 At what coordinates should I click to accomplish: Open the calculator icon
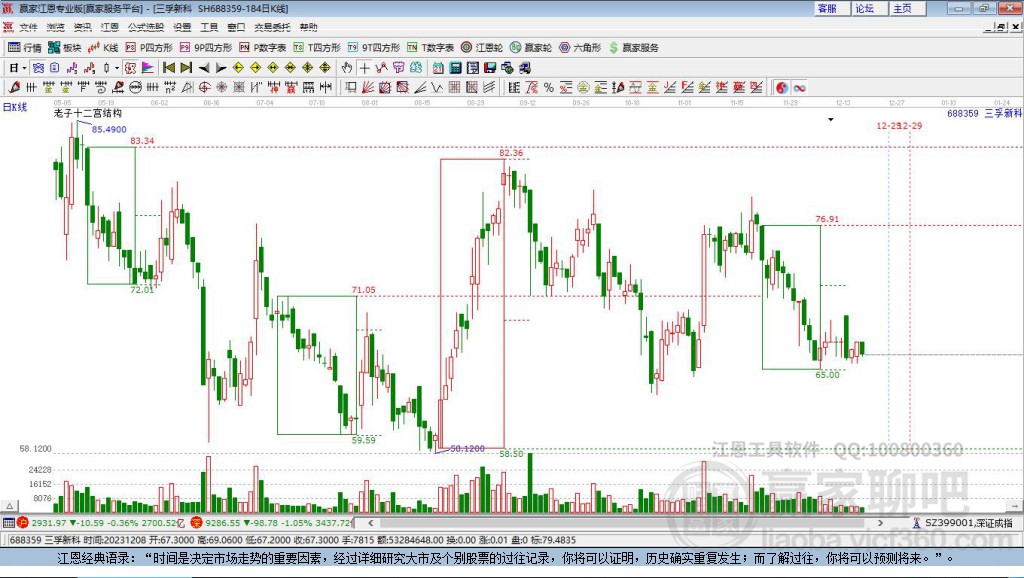tap(455, 67)
